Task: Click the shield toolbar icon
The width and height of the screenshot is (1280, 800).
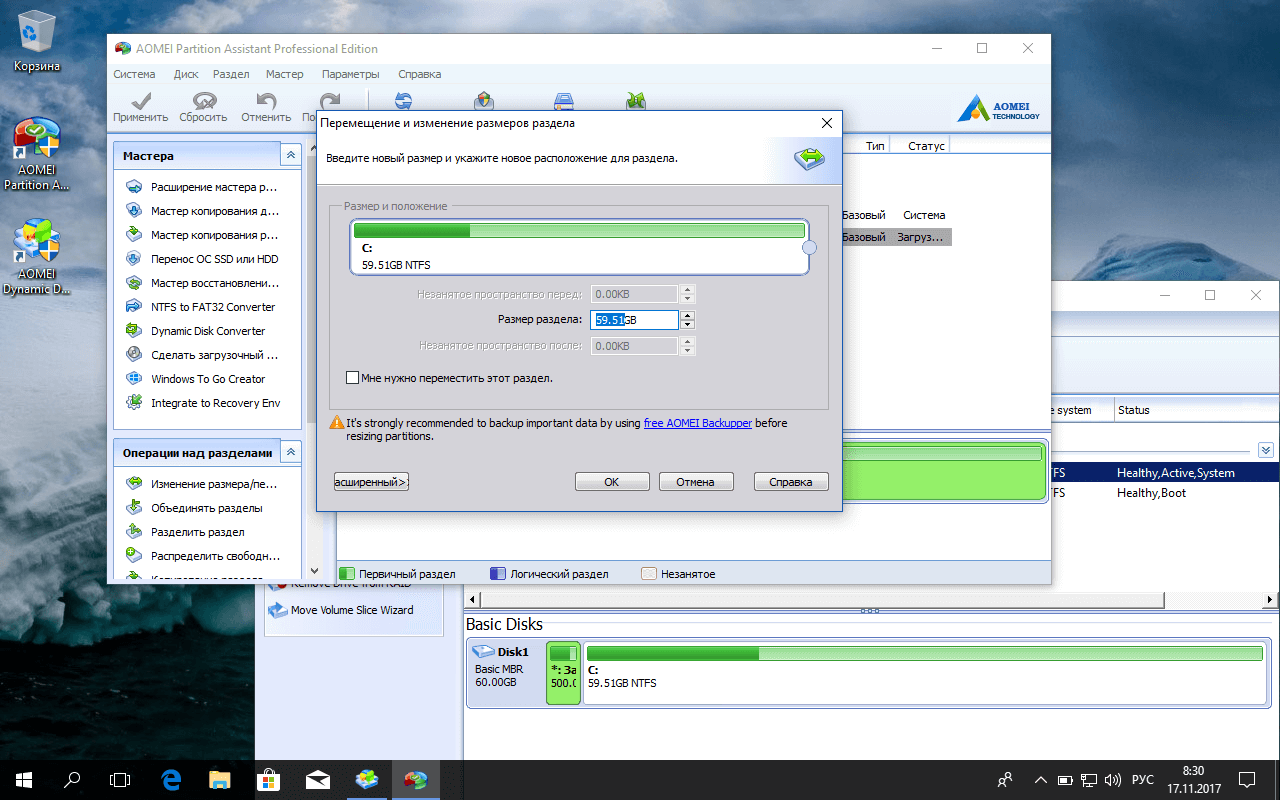Action: pos(484,100)
